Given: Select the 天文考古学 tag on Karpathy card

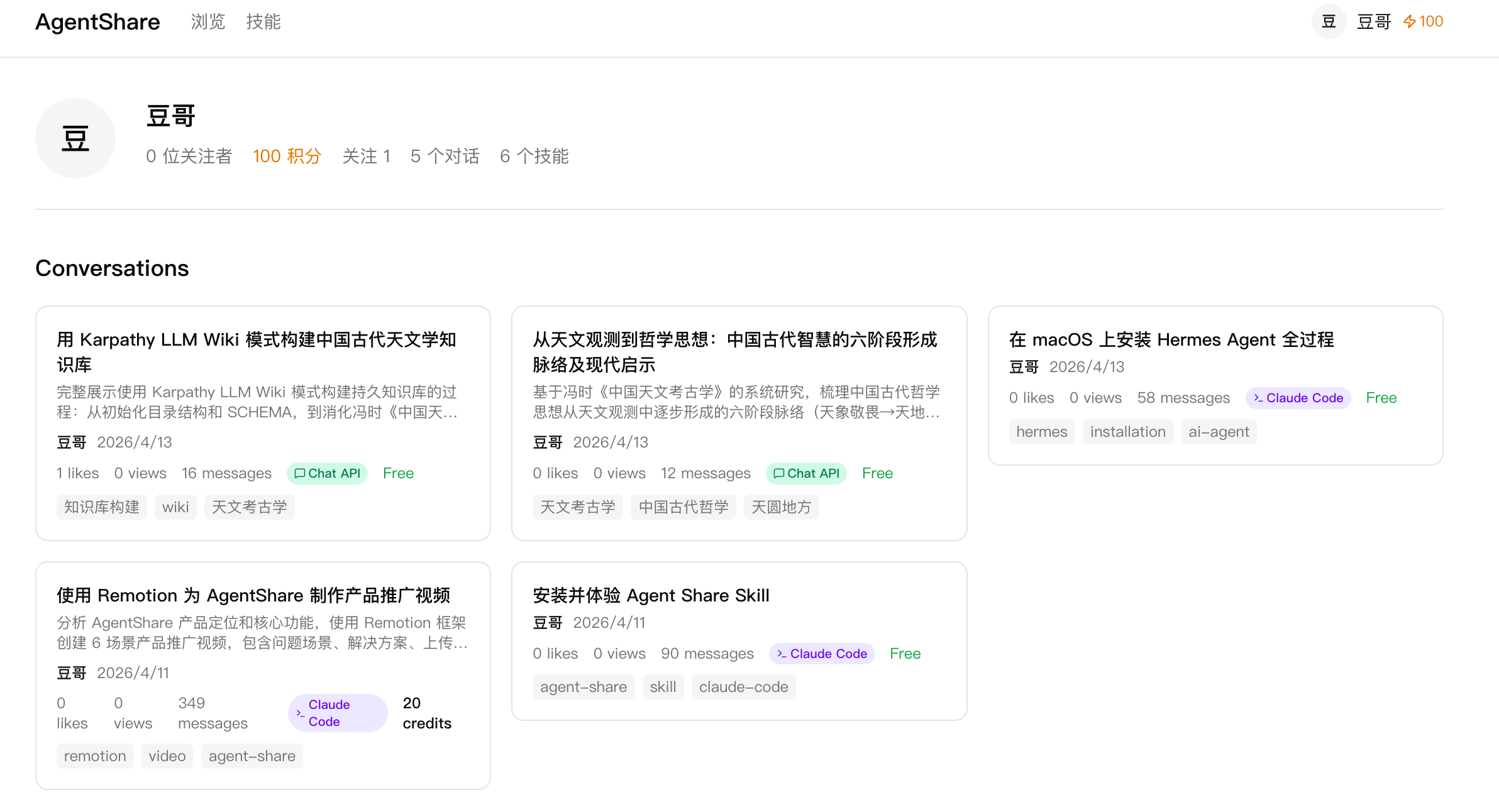Looking at the screenshot, I should [250, 507].
